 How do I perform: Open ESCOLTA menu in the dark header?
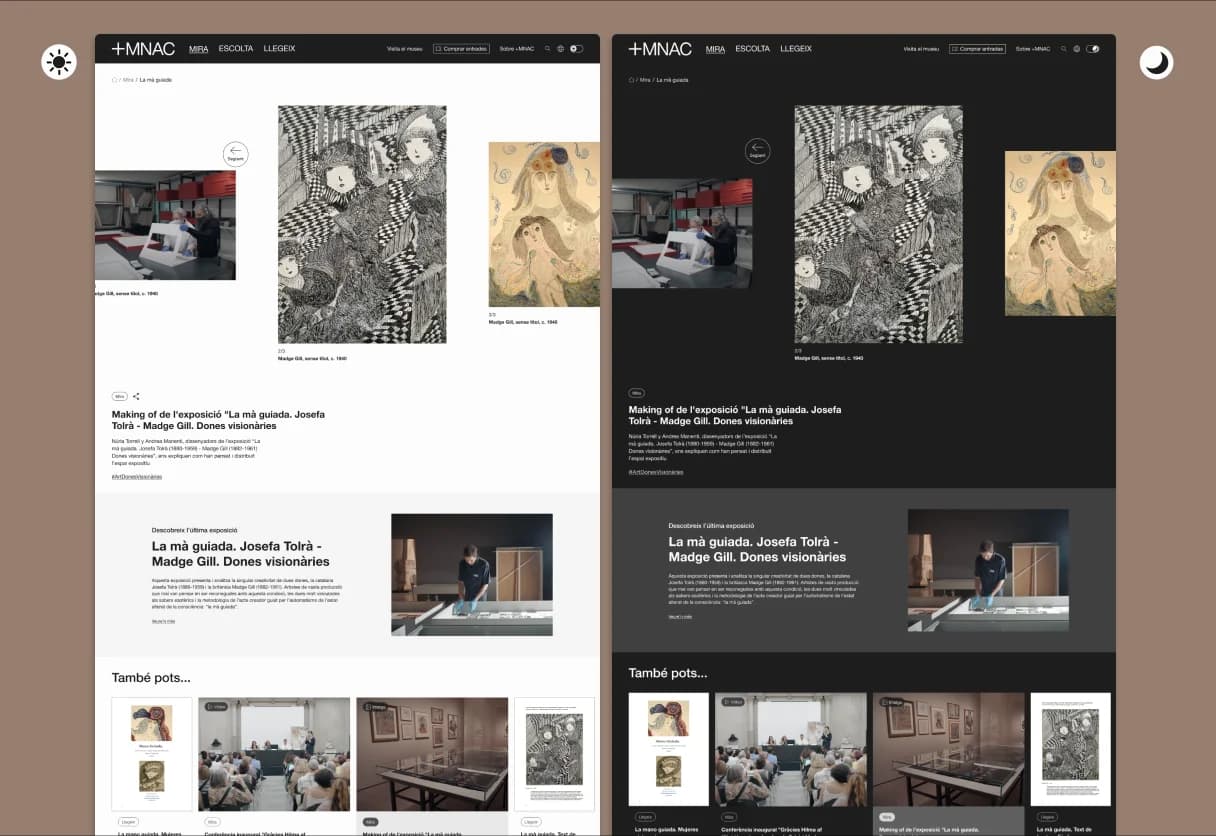753,49
